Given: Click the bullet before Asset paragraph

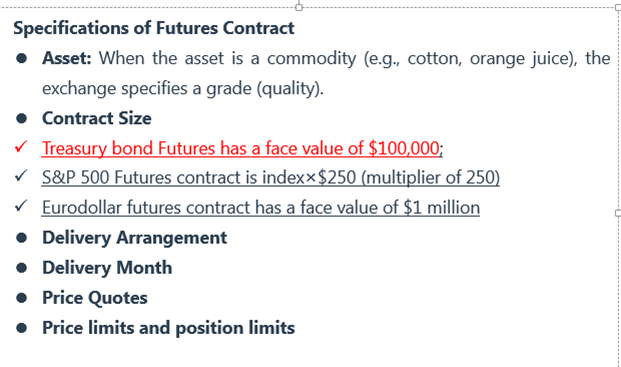Looking at the screenshot, I should coord(21,59).
